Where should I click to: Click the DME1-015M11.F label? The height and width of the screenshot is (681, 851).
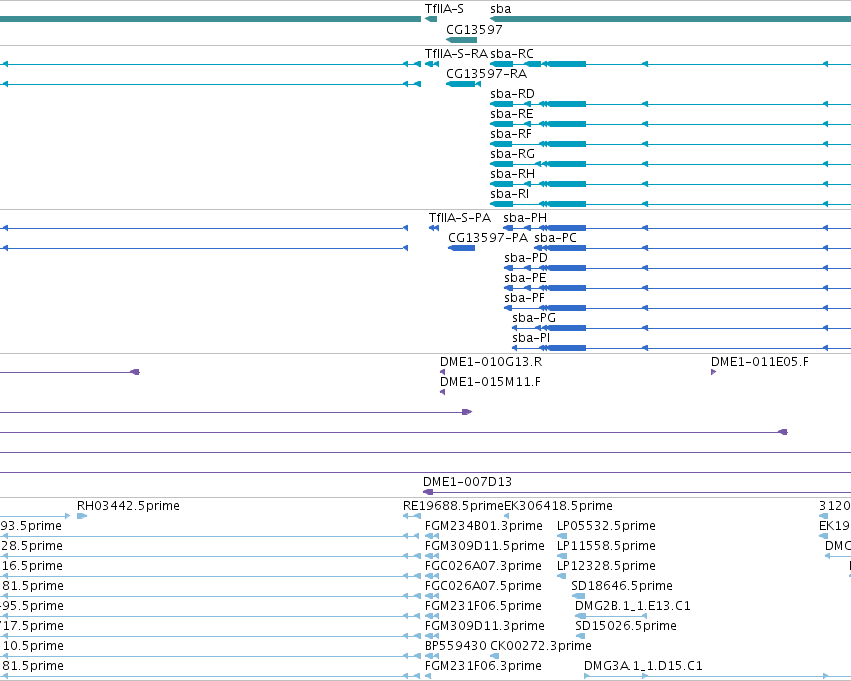pos(490,382)
